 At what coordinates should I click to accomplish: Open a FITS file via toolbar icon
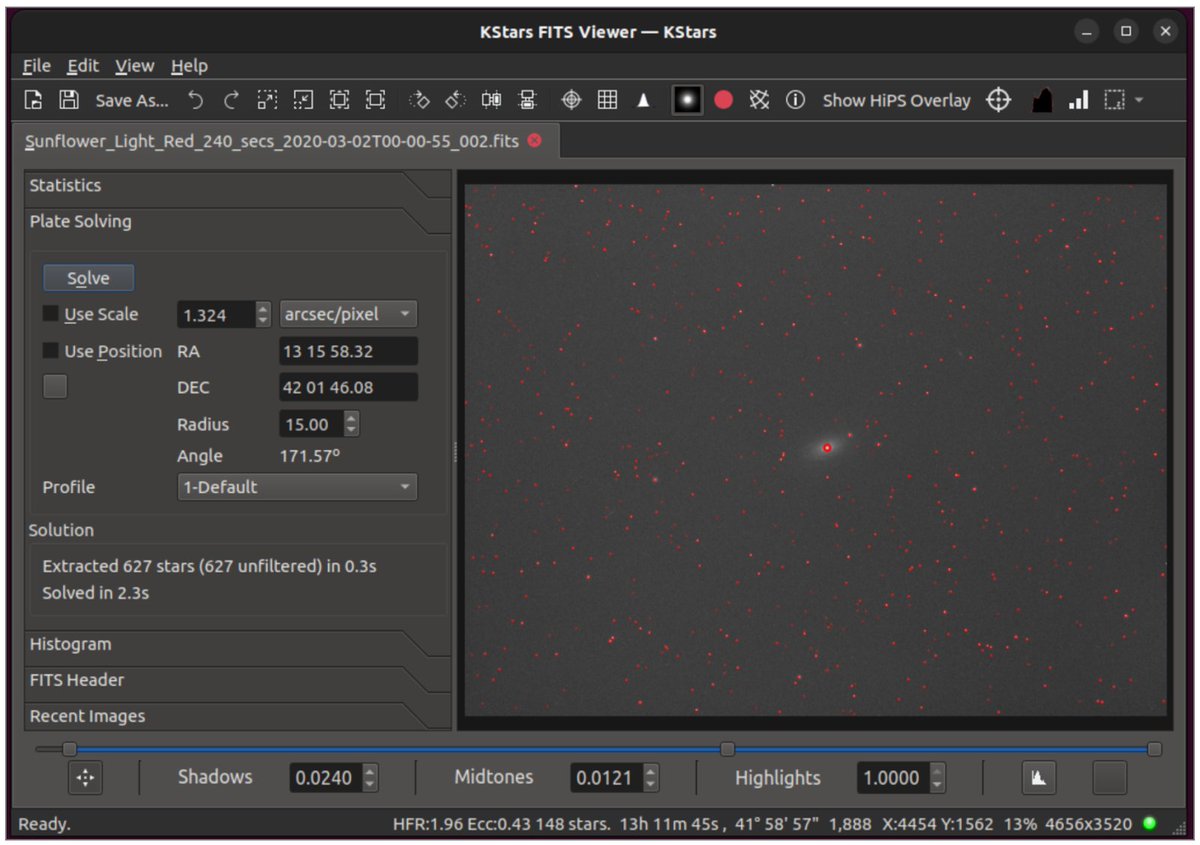(x=34, y=100)
